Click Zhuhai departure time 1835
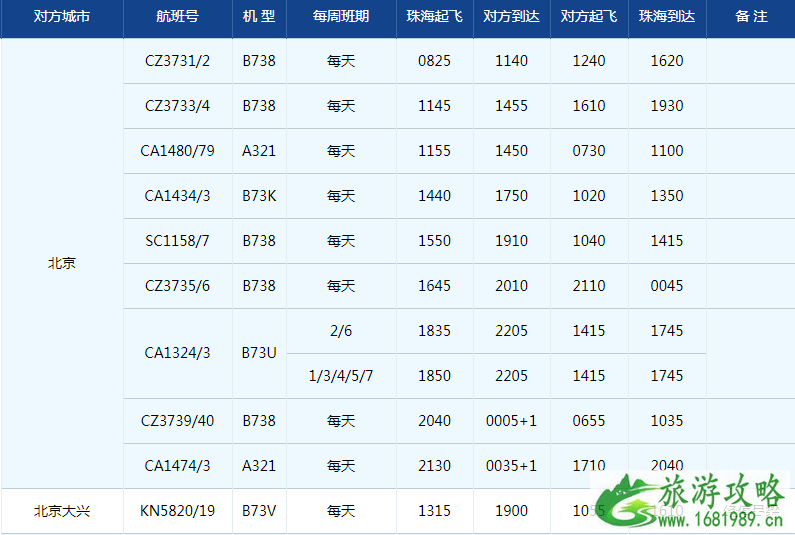The height and width of the screenshot is (535, 795). coord(435,331)
